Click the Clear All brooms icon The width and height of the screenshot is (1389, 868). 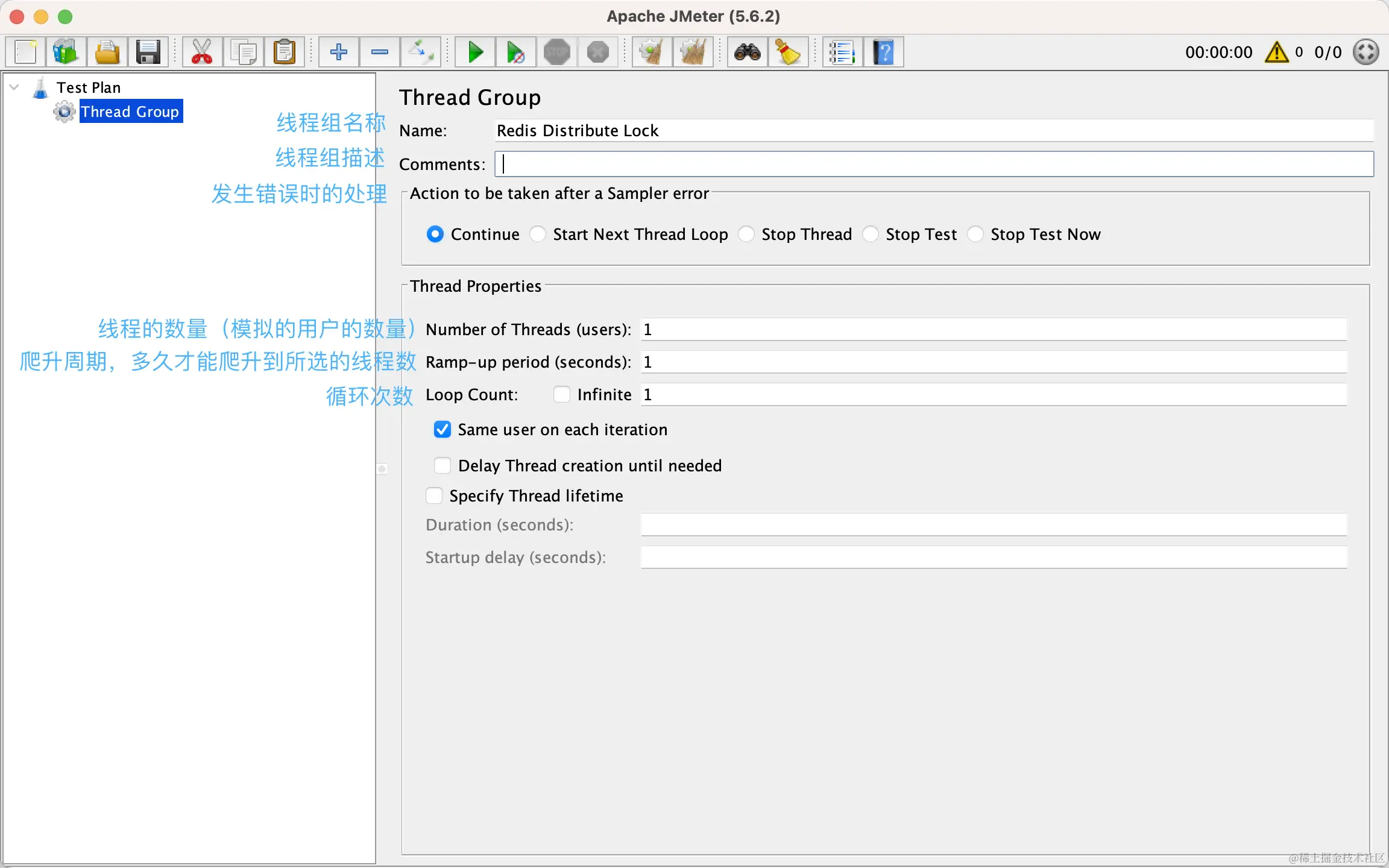(x=693, y=52)
